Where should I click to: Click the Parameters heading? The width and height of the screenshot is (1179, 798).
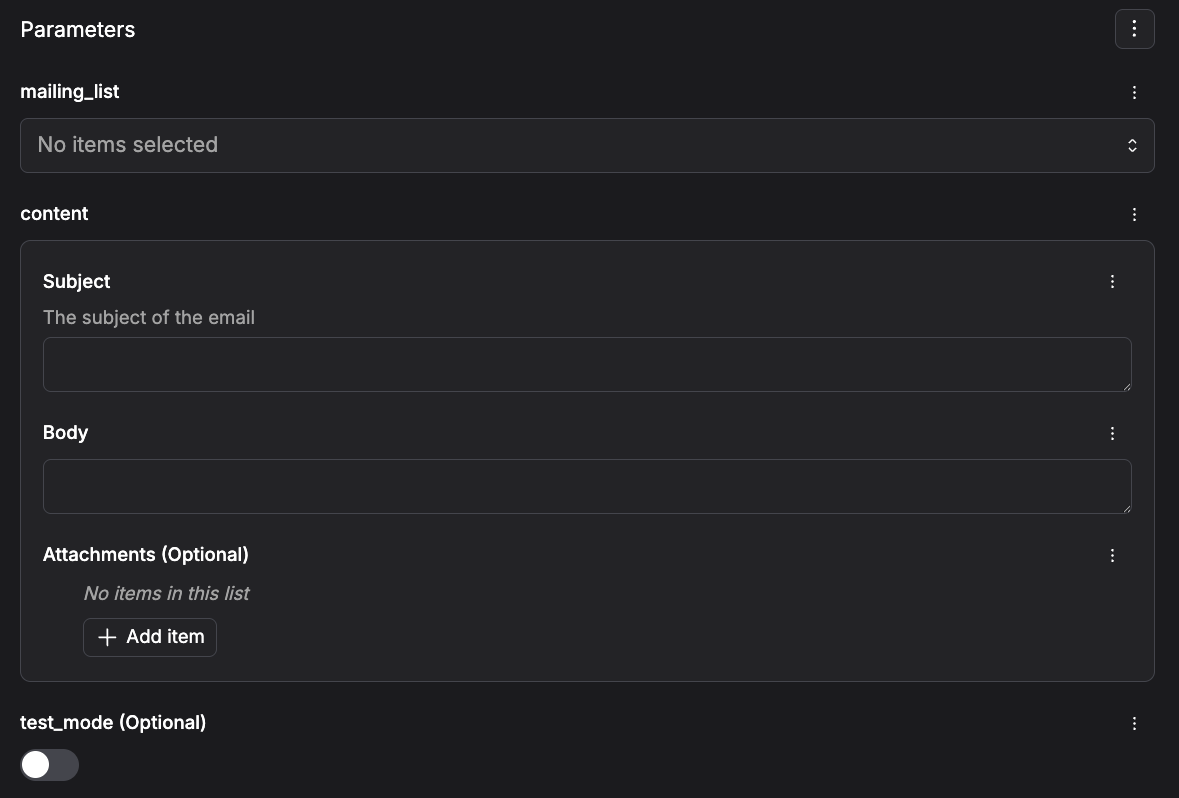click(x=77, y=29)
